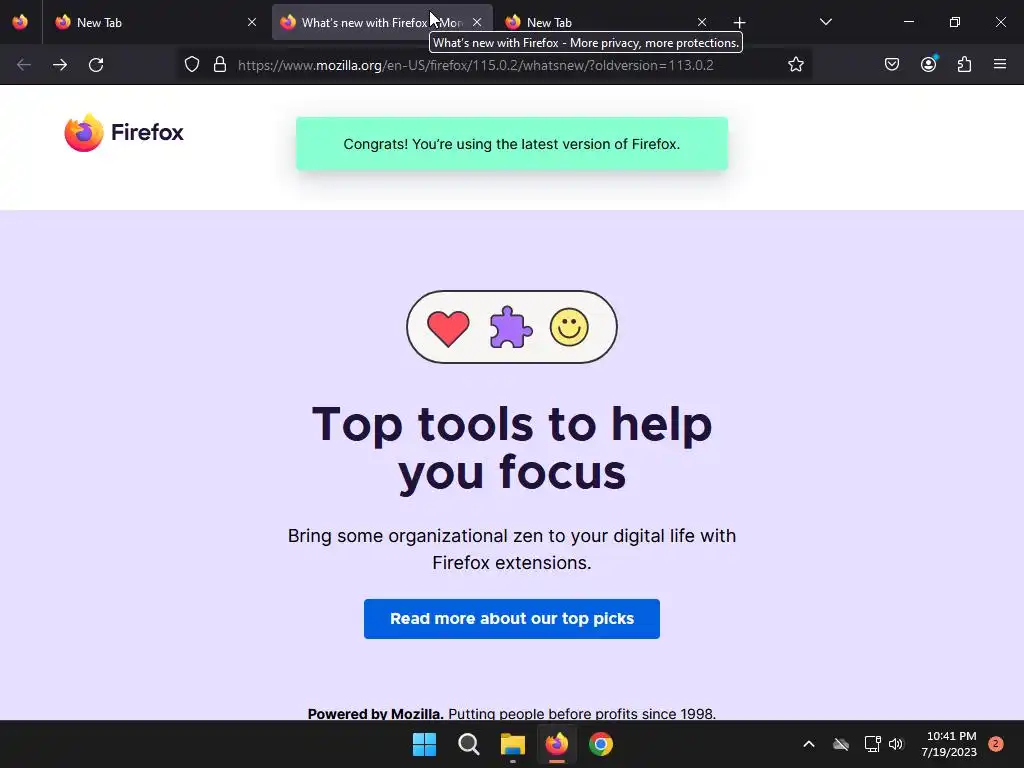Open notifications badge showing 2
The height and width of the screenshot is (768, 1024).
996,744
